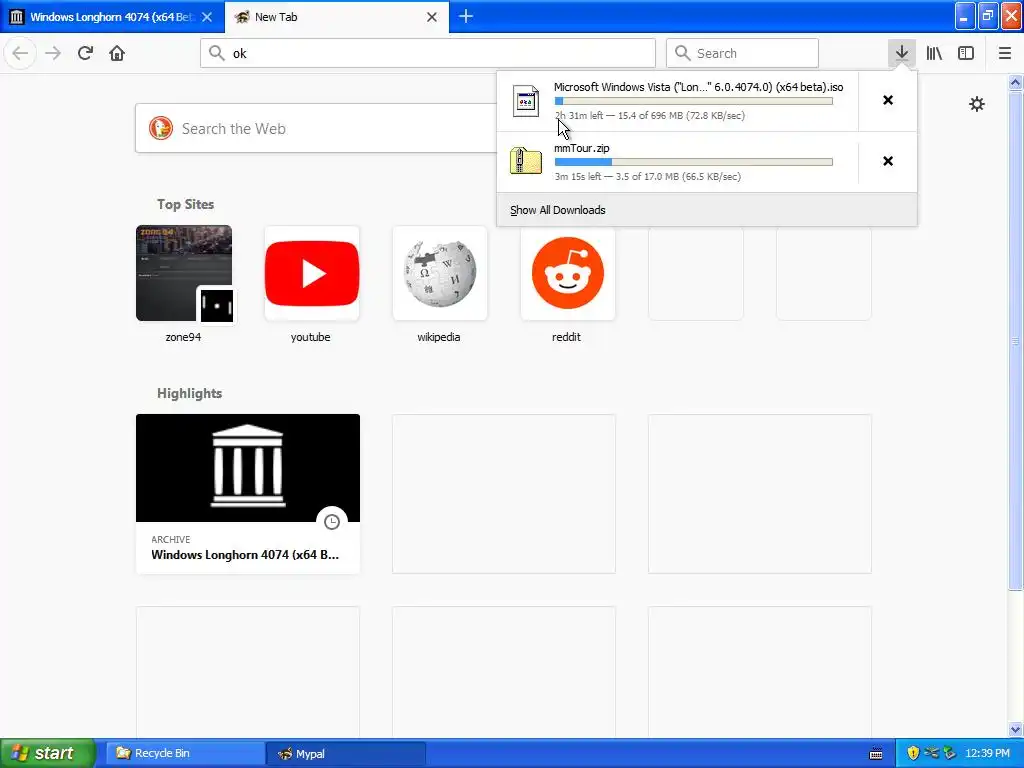Click the vertical scrollbar down arrow
The height and width of the screenshot is (768, 1024).
click(x=1016, y=729)
